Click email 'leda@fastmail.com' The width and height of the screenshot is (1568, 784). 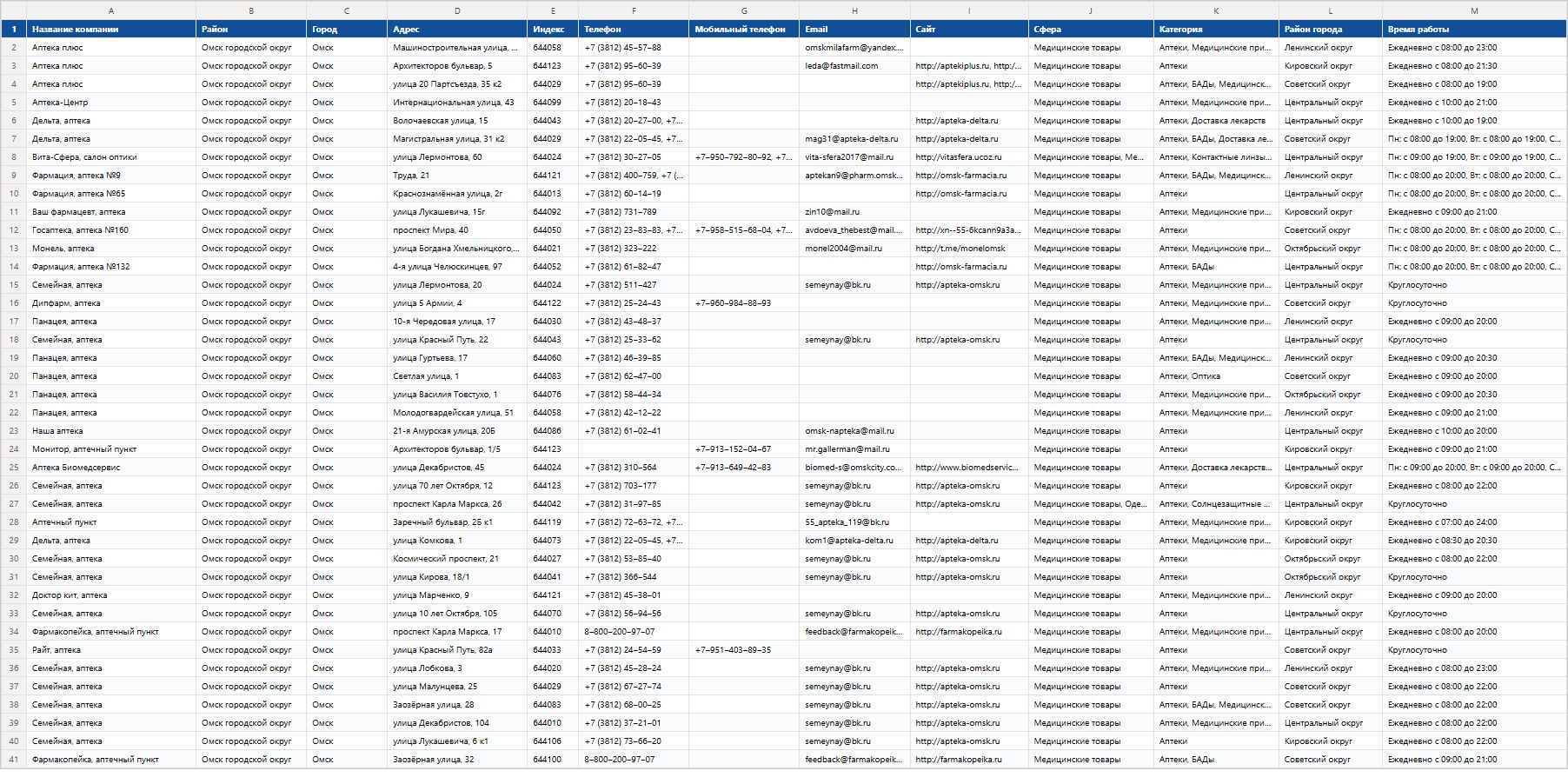point(854,66)
